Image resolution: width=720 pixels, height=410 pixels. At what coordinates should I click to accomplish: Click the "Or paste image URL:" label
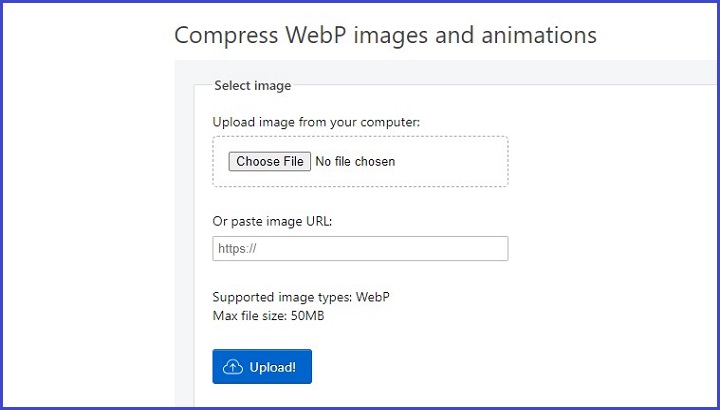(272, 221)
